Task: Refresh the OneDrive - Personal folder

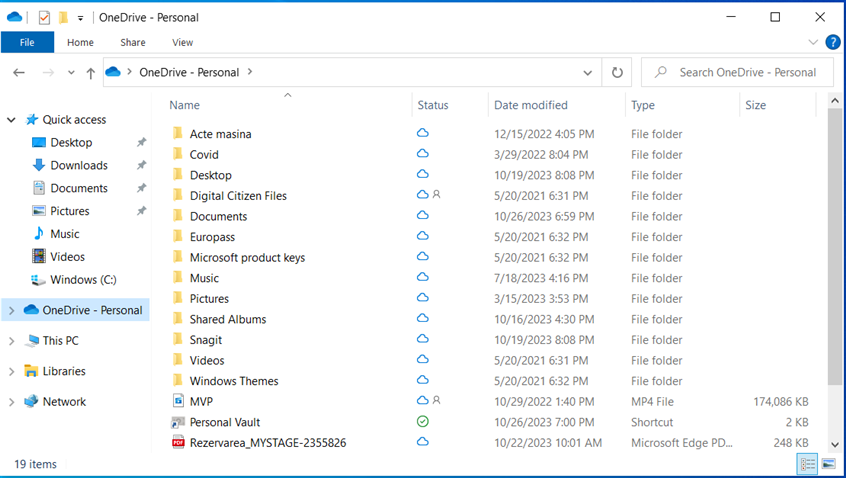Action: 617,73
